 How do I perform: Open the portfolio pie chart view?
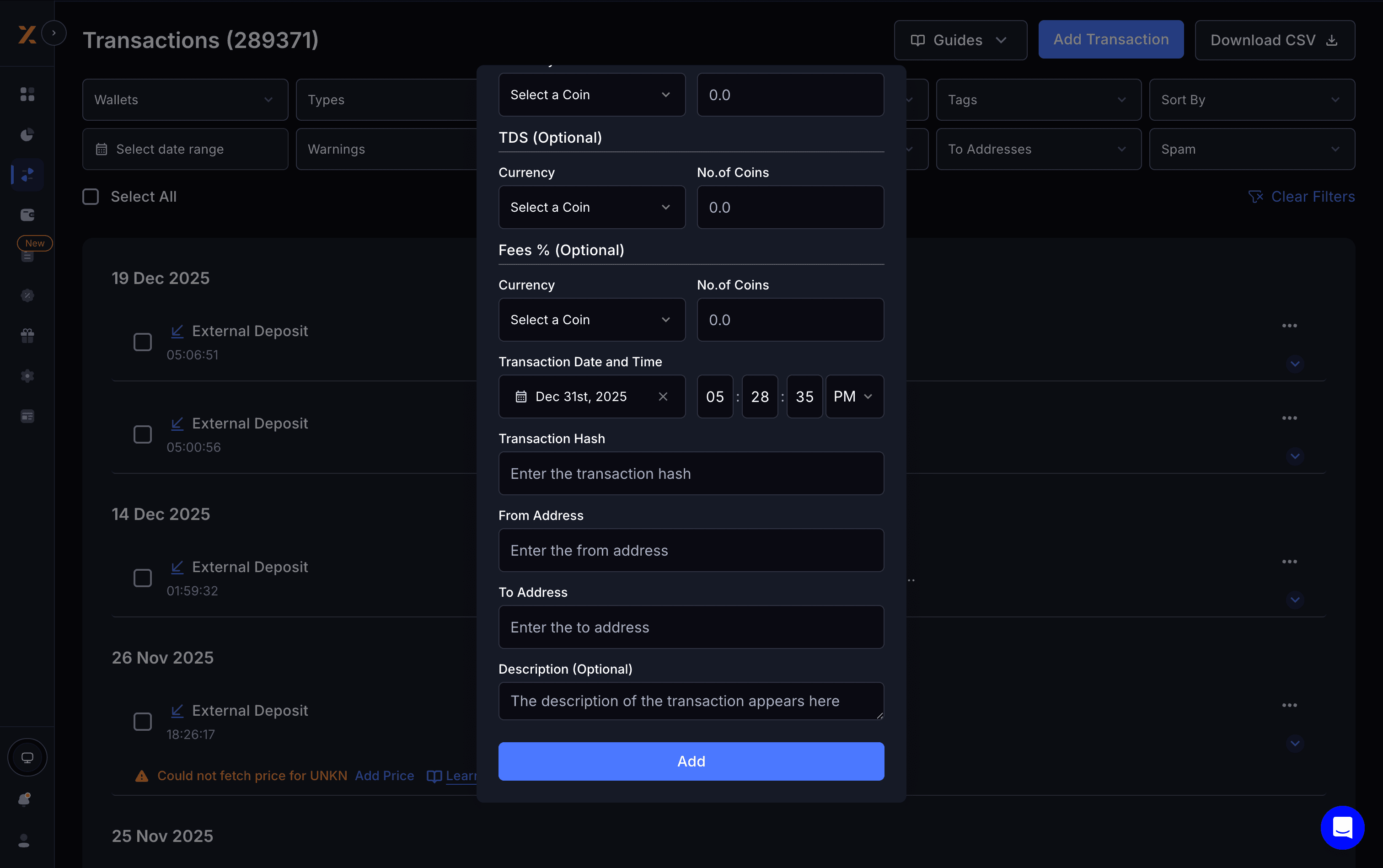(27, 134)
